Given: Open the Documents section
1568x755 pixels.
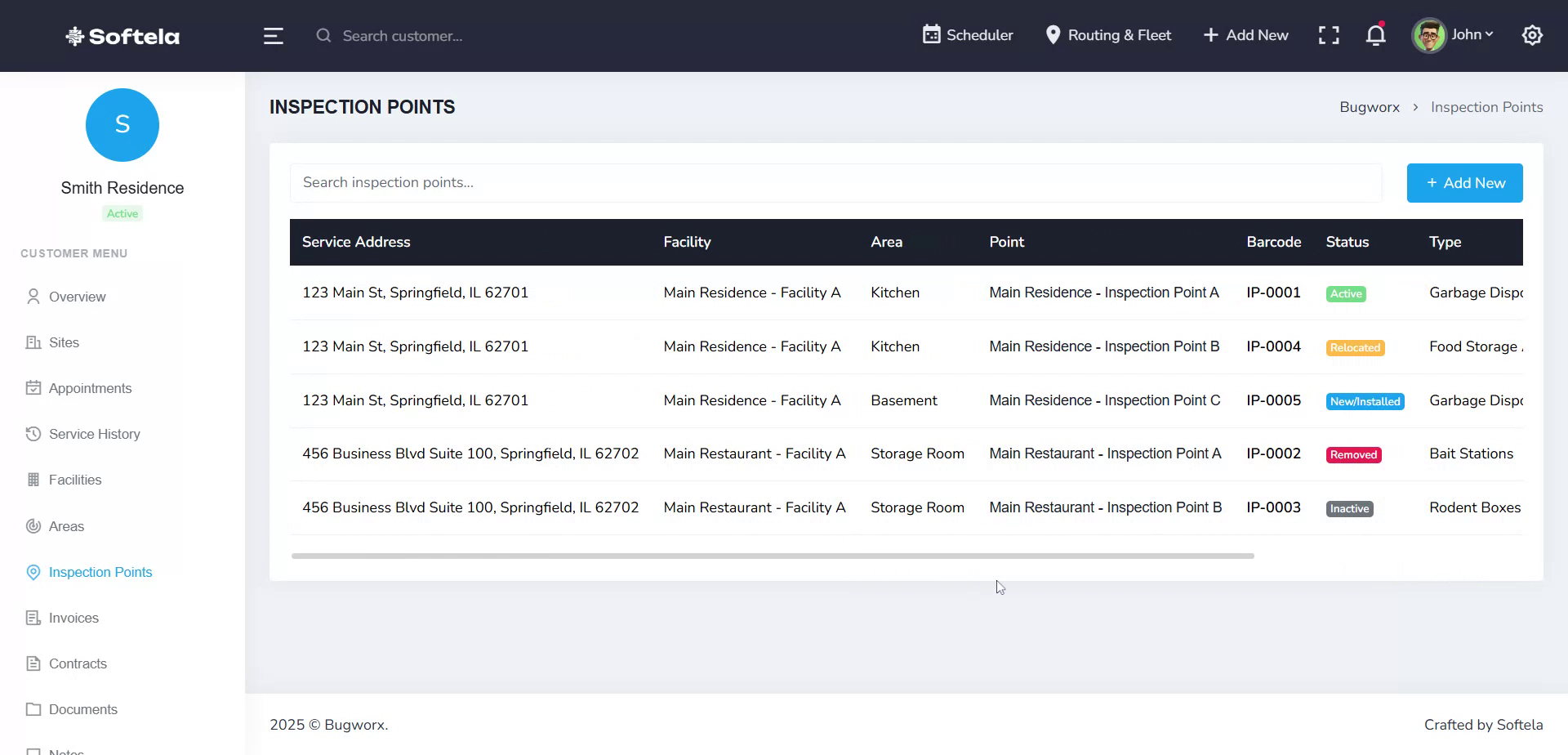Looking at the screenshot, I should [x=82, y=709].
